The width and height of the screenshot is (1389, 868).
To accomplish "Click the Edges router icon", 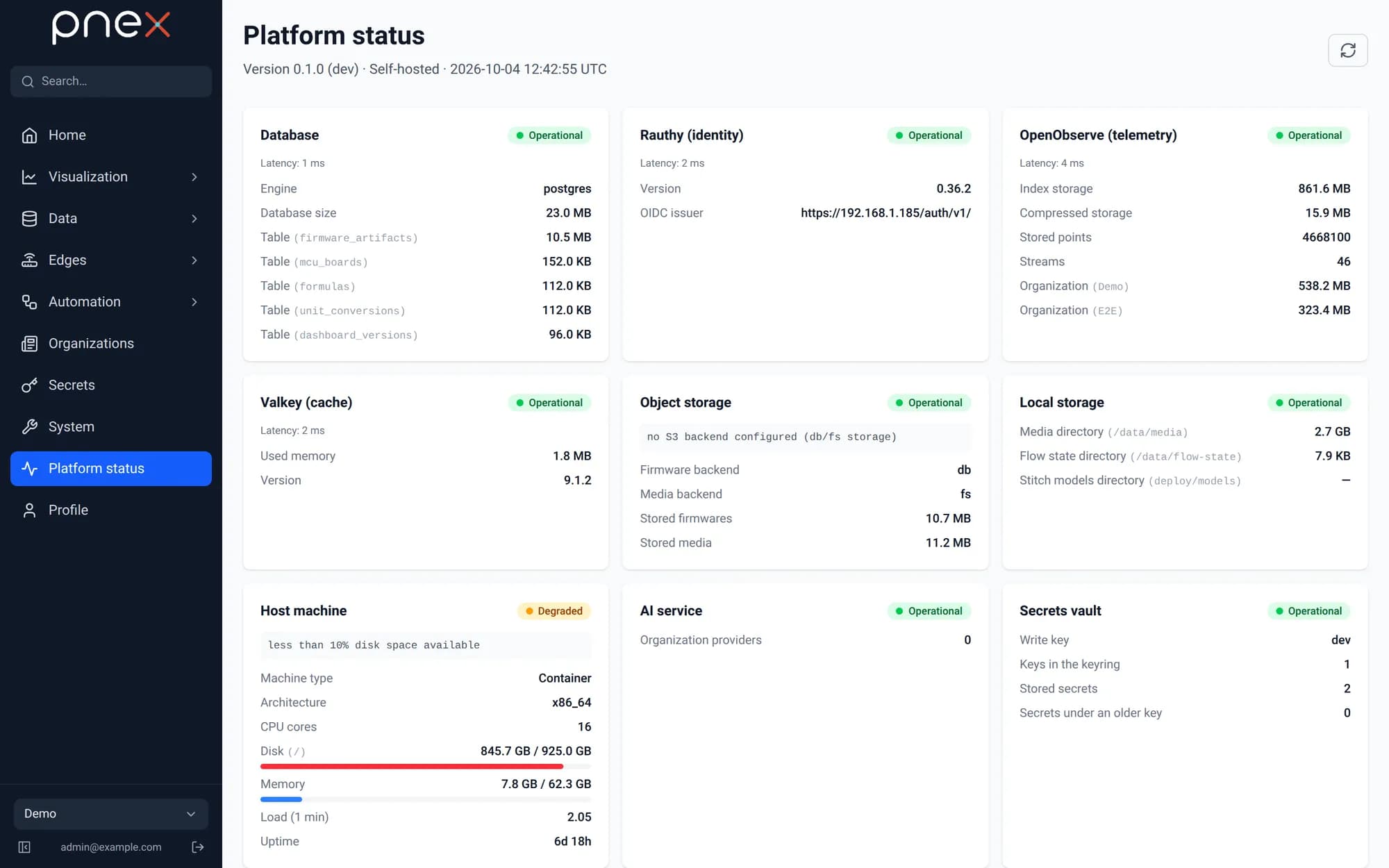I will tap(29, 260).
